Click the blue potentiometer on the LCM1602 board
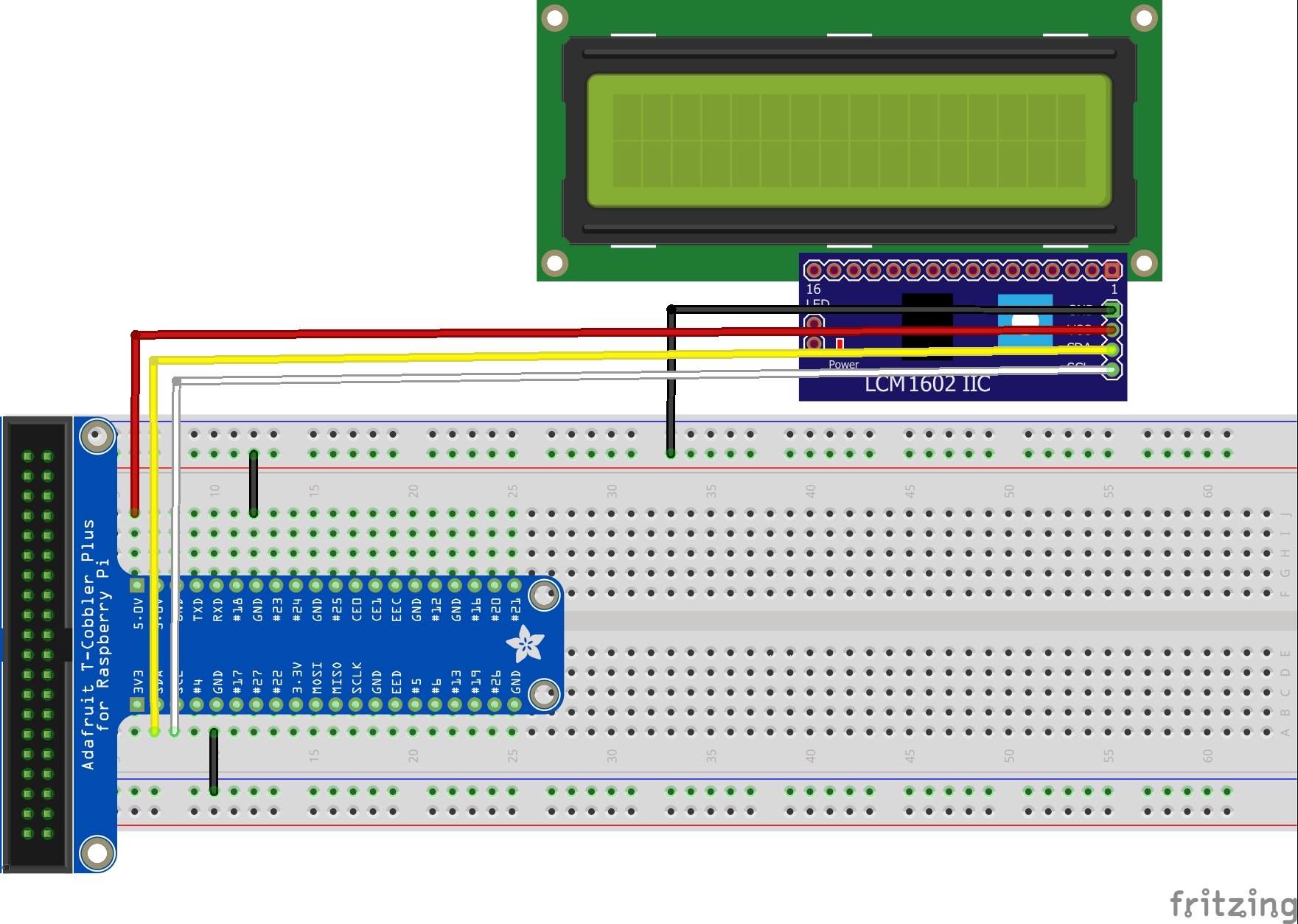This screenshot has height=924, width=1298. coord(1025,321)
